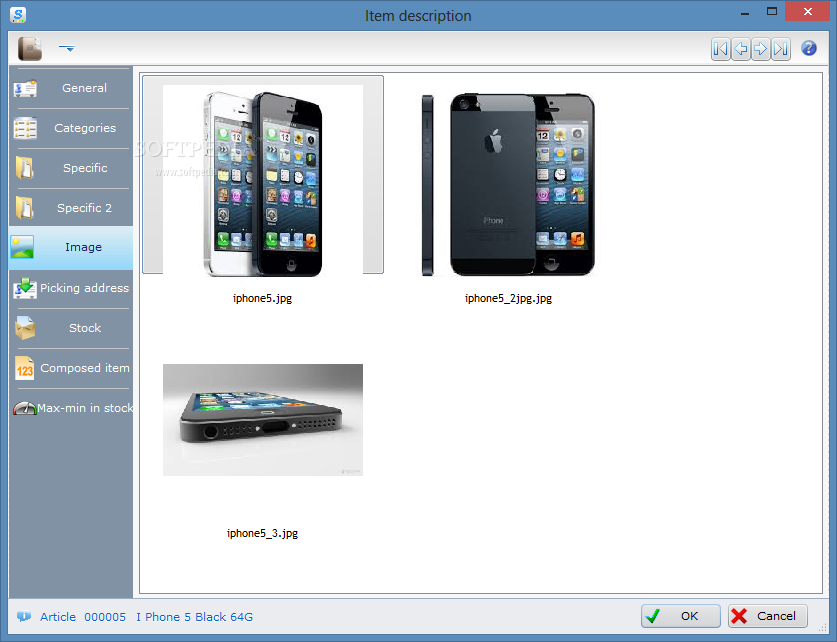Click the Stock box icon
This screenshot has height=642, width=837.
tap(25, 328)
